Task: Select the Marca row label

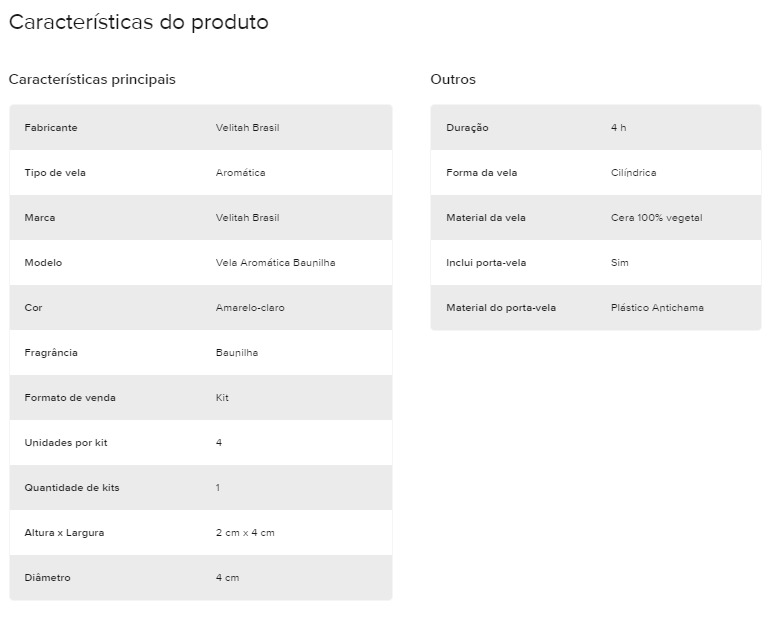Action: [x=40, y=218]
